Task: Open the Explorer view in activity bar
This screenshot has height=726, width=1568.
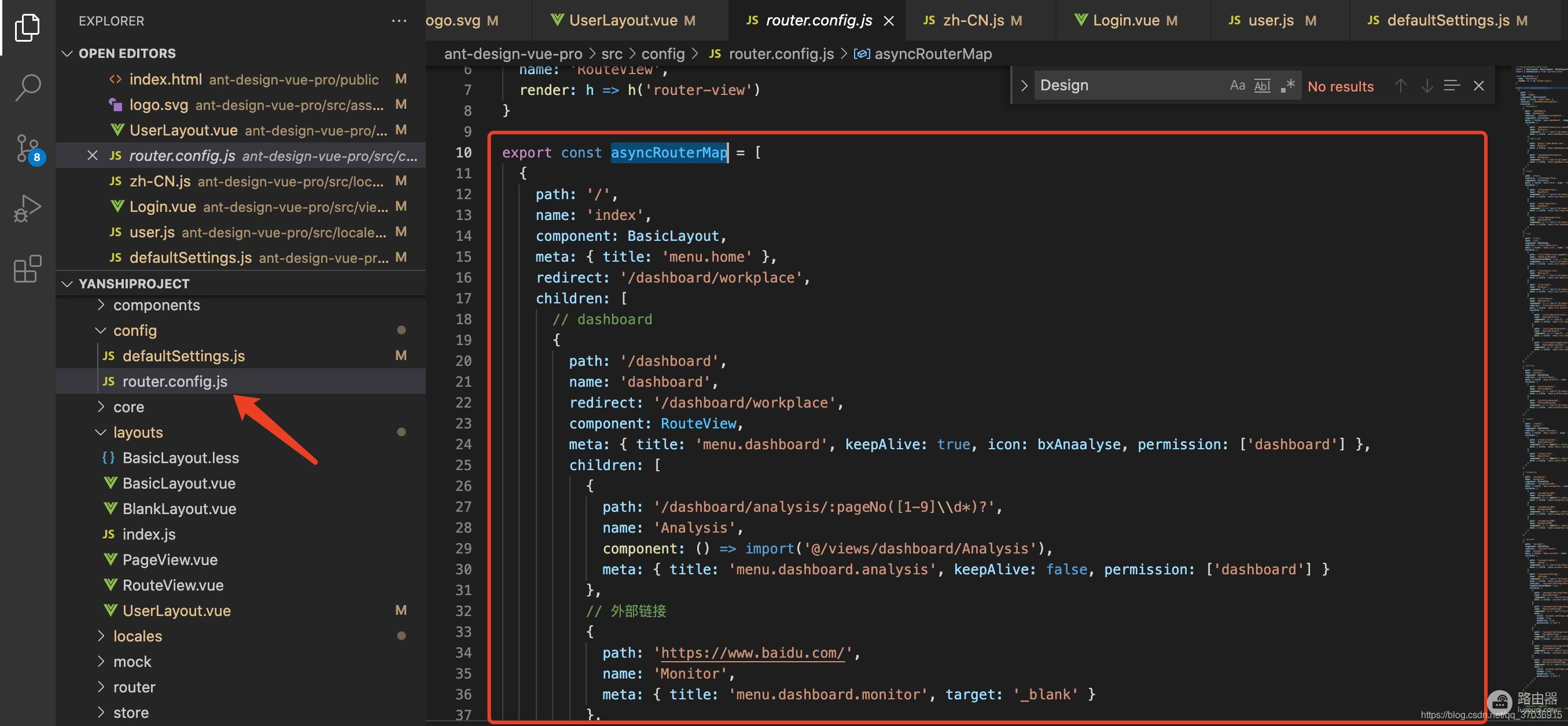Action: pyautogui.click(x=27, y=27)
